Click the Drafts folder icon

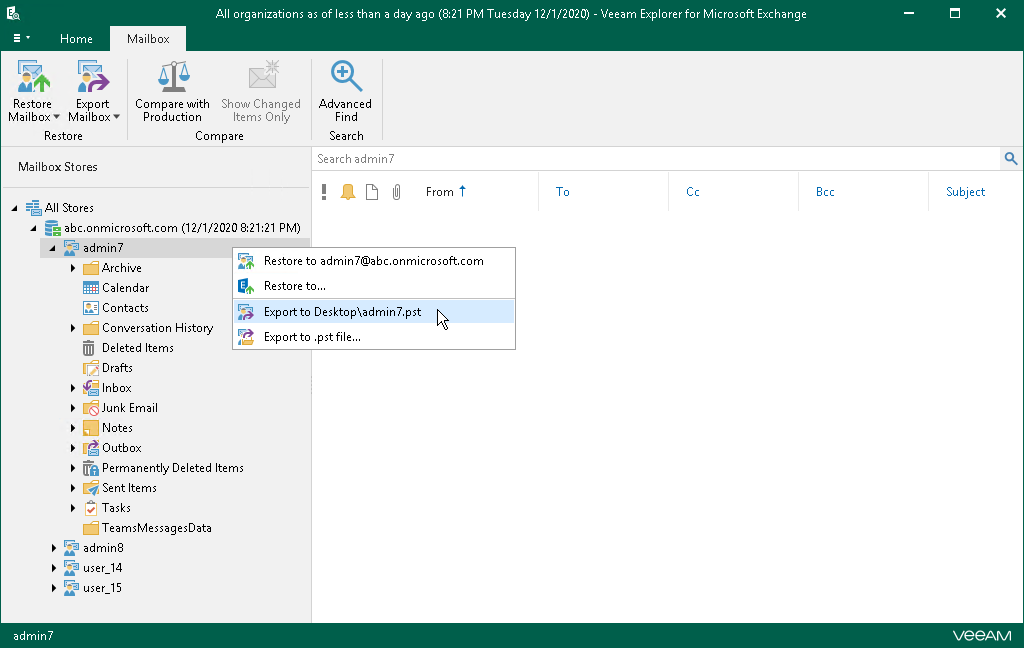[x=91, y=368]
